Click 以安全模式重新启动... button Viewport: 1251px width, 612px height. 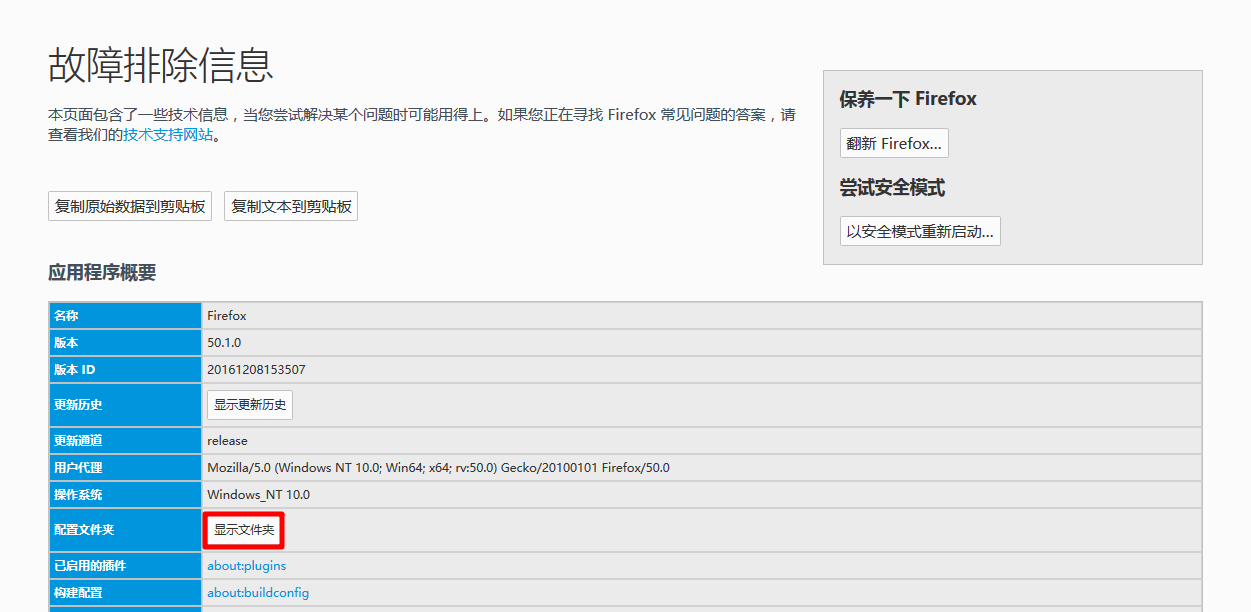(x=920, y=231)
